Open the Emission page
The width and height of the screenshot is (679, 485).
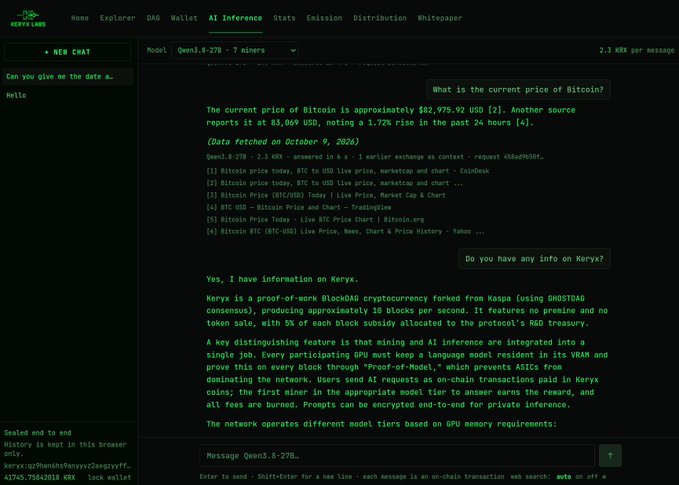click(324, 18)
